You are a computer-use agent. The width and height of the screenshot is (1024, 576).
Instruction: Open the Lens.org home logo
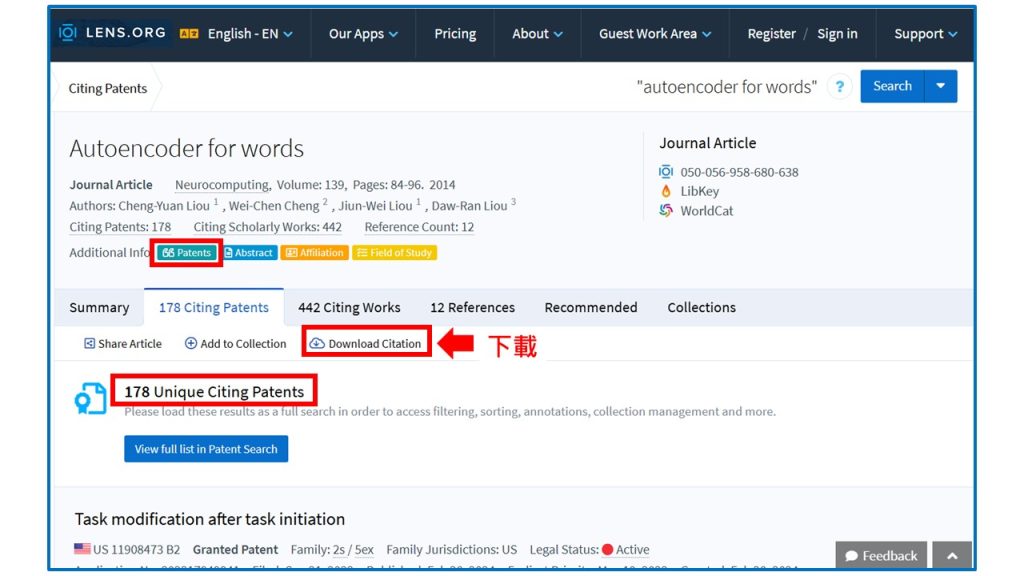point(112,33)
